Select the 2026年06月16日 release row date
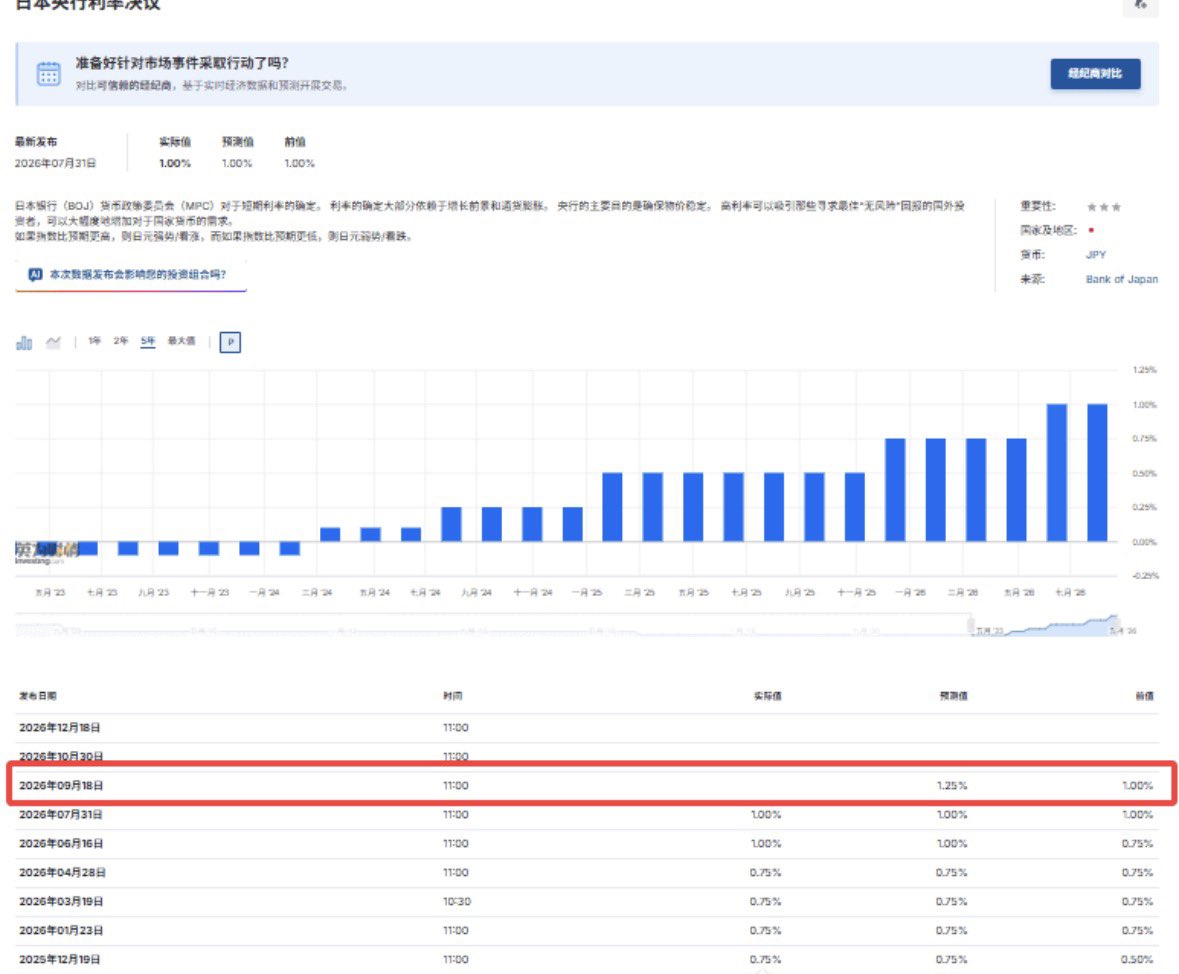 click(61, 844)
